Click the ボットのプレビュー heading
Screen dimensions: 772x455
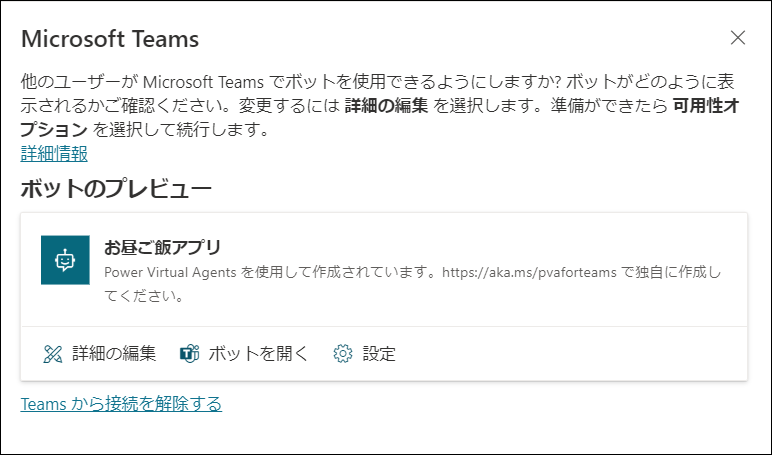[x=116, y=189]
